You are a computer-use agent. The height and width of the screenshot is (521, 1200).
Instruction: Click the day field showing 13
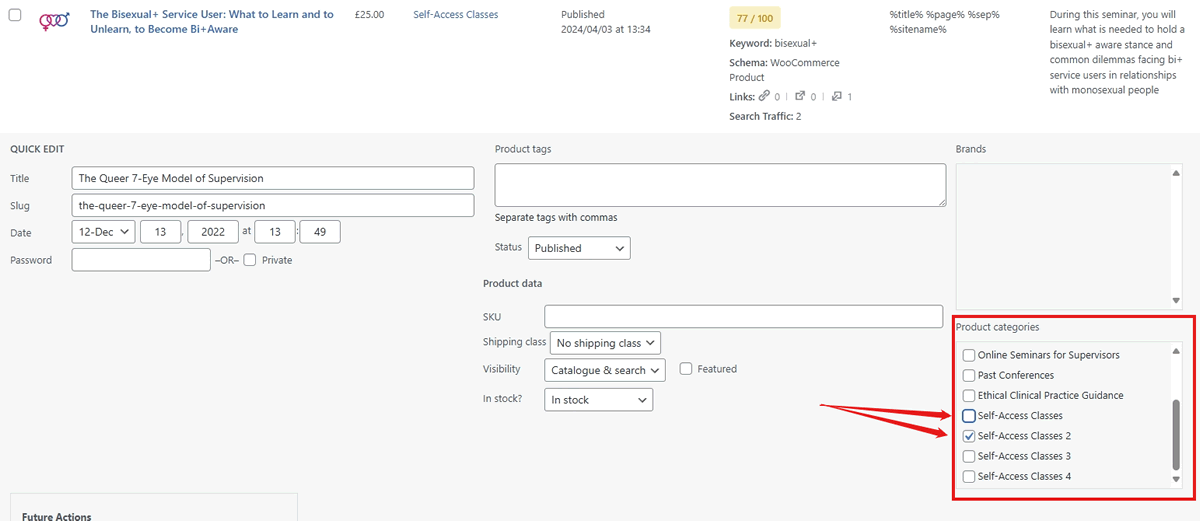point(160,232)
